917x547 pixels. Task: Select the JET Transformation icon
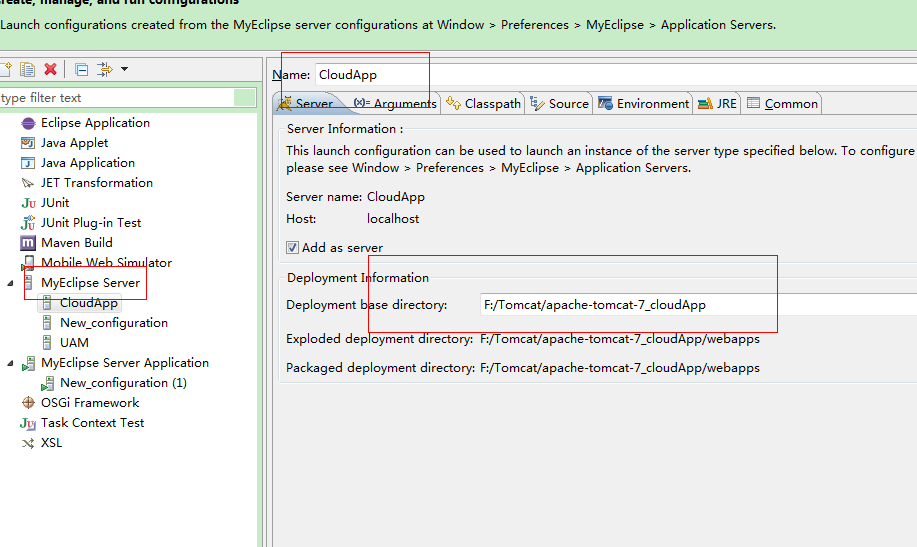point(28,183)
